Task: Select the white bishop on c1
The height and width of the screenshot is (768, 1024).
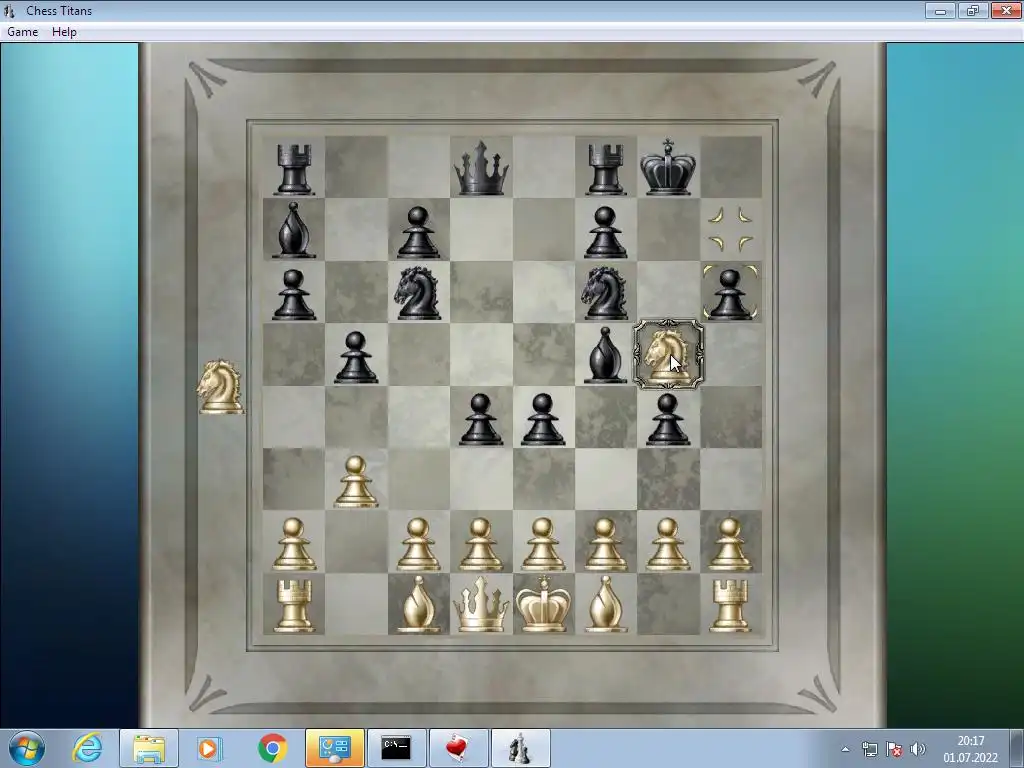Action: (x=418, y=604)
